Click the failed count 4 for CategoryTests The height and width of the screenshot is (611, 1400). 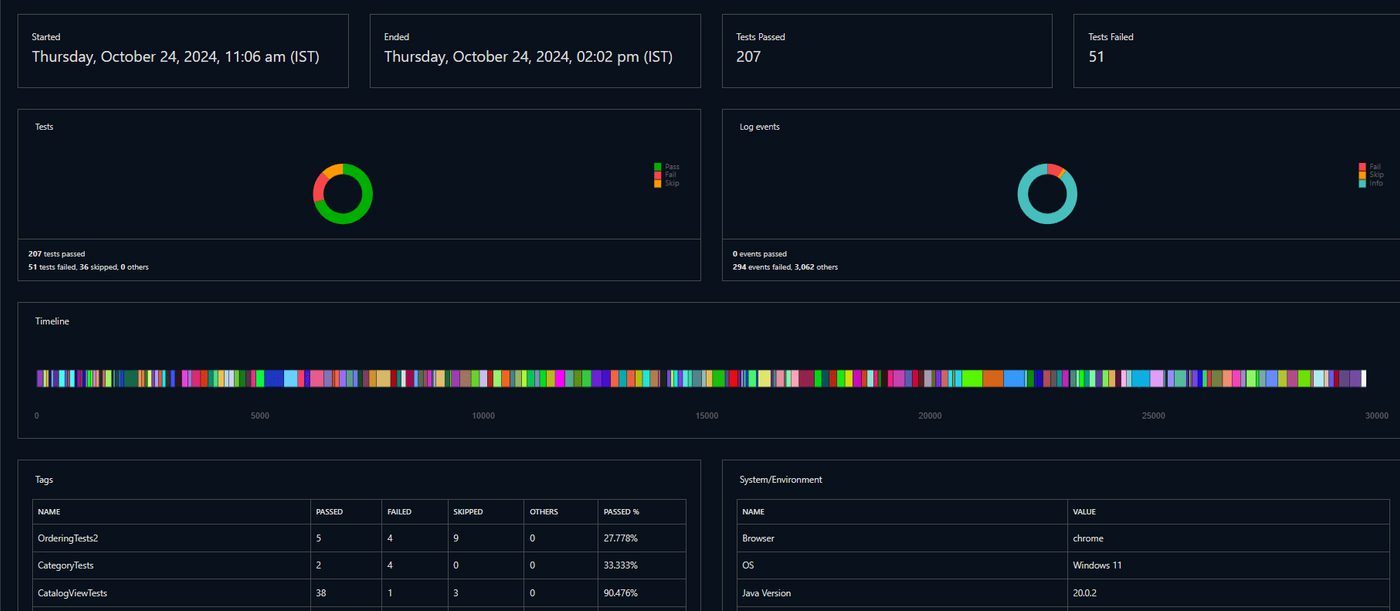pyautogui.click(x=390, y=566)
